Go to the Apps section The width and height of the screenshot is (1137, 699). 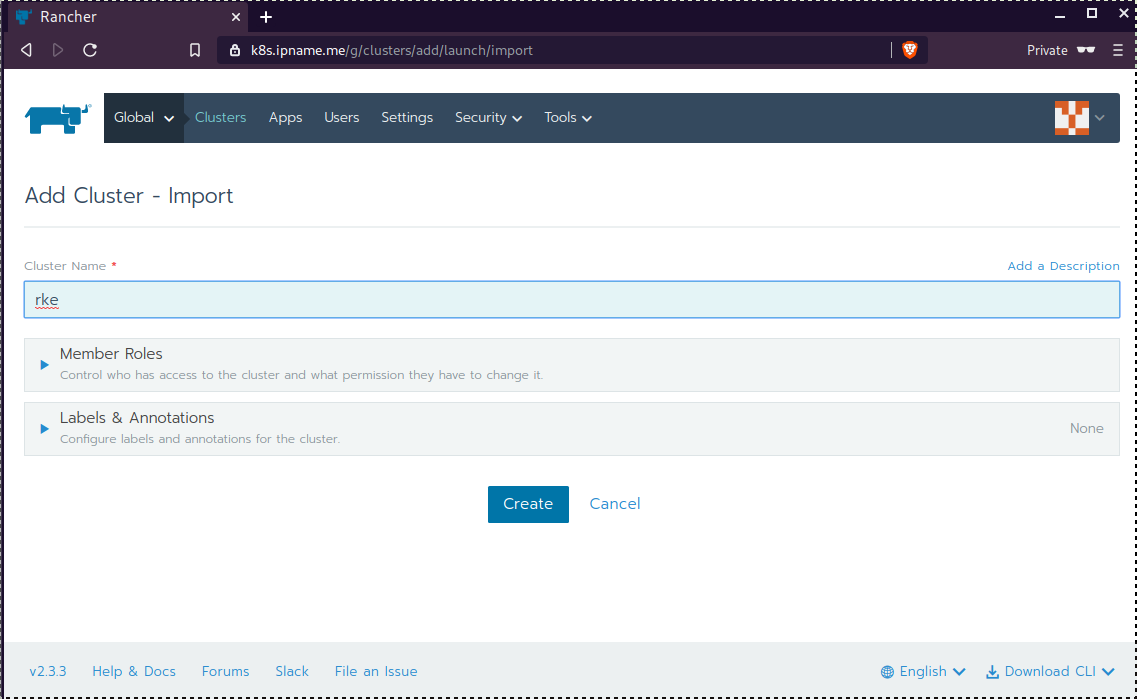[x=285, y=118]
